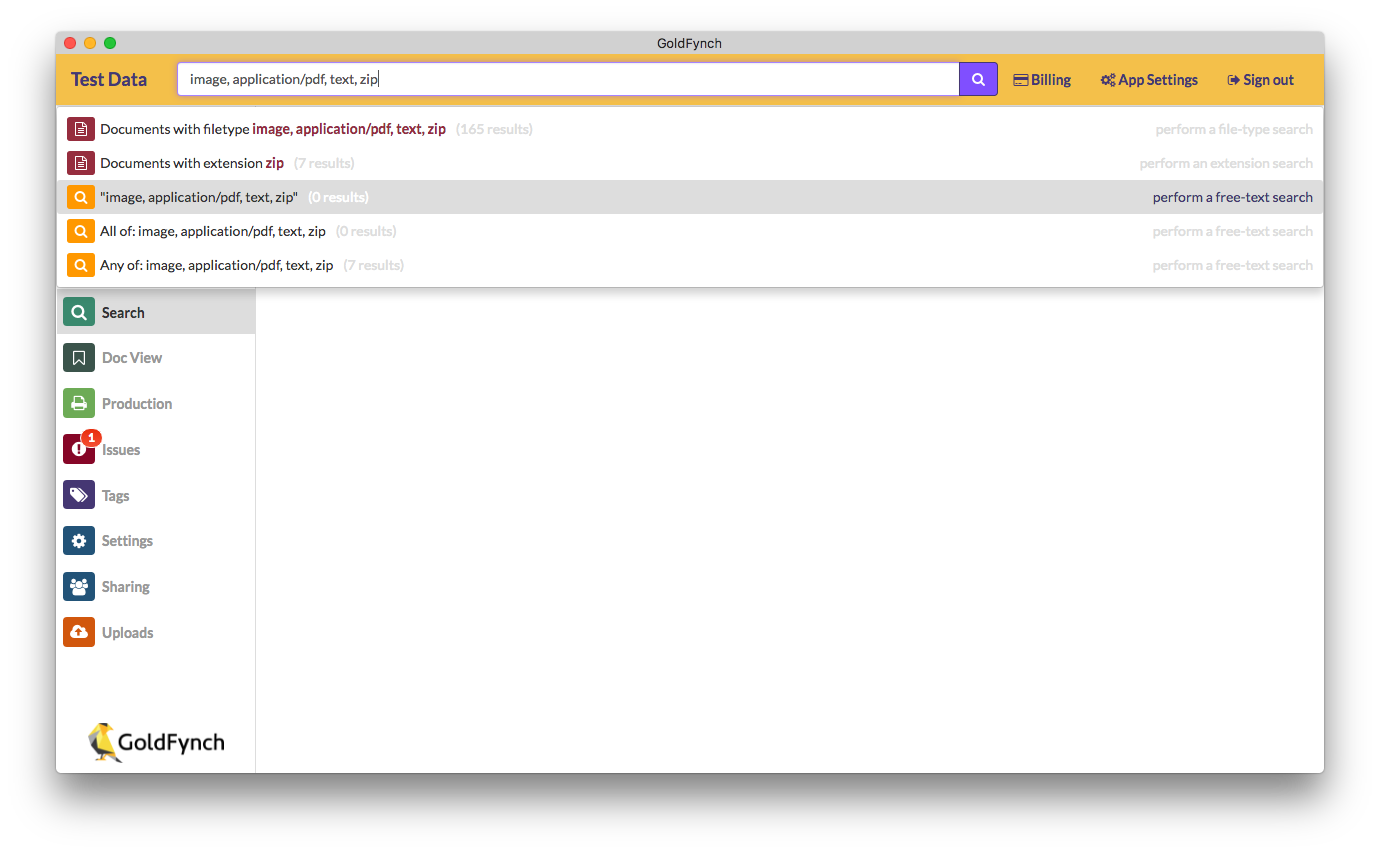Click inside the search input field
The height and width of the screenshot is (853, 1380).
pyautogui.click(x=560, y=78)
